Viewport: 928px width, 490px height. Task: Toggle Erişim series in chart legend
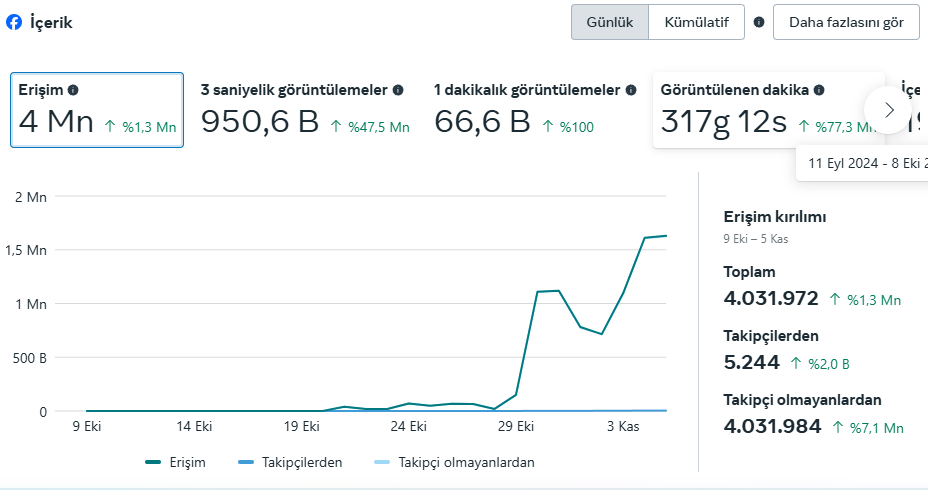(176, 462)
